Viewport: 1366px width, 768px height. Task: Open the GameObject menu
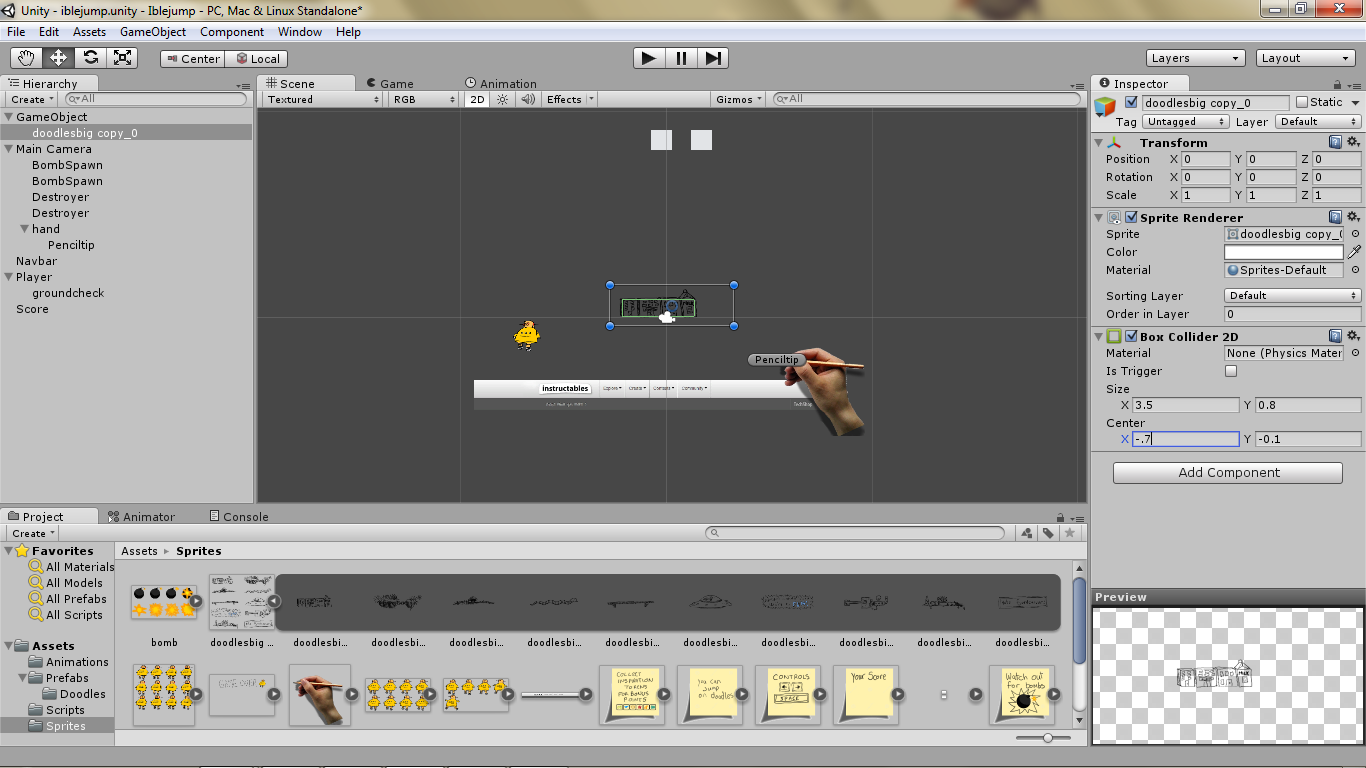point(153,32)
